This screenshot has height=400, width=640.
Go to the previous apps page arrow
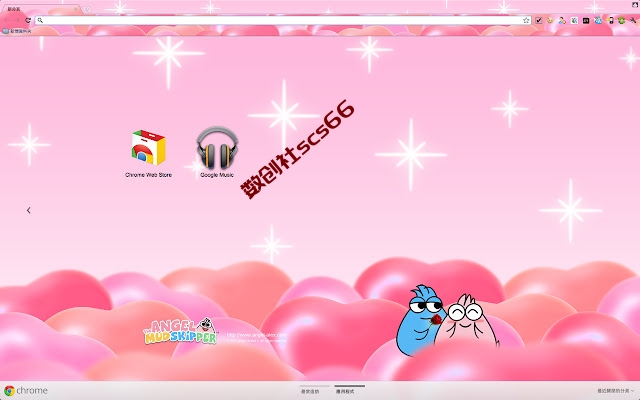point(29,210)
